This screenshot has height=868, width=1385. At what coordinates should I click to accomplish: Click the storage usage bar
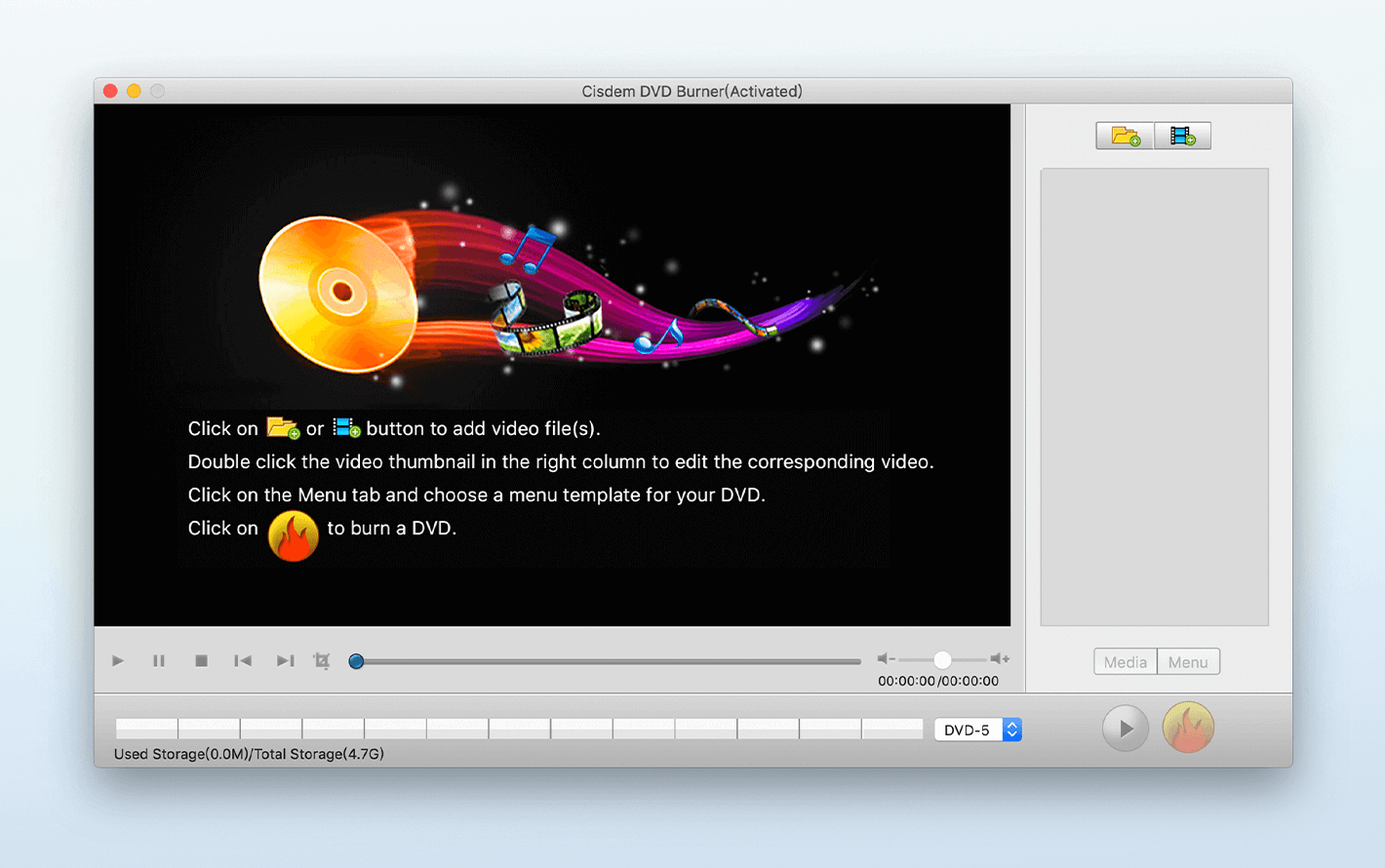[x=519, y=729]
